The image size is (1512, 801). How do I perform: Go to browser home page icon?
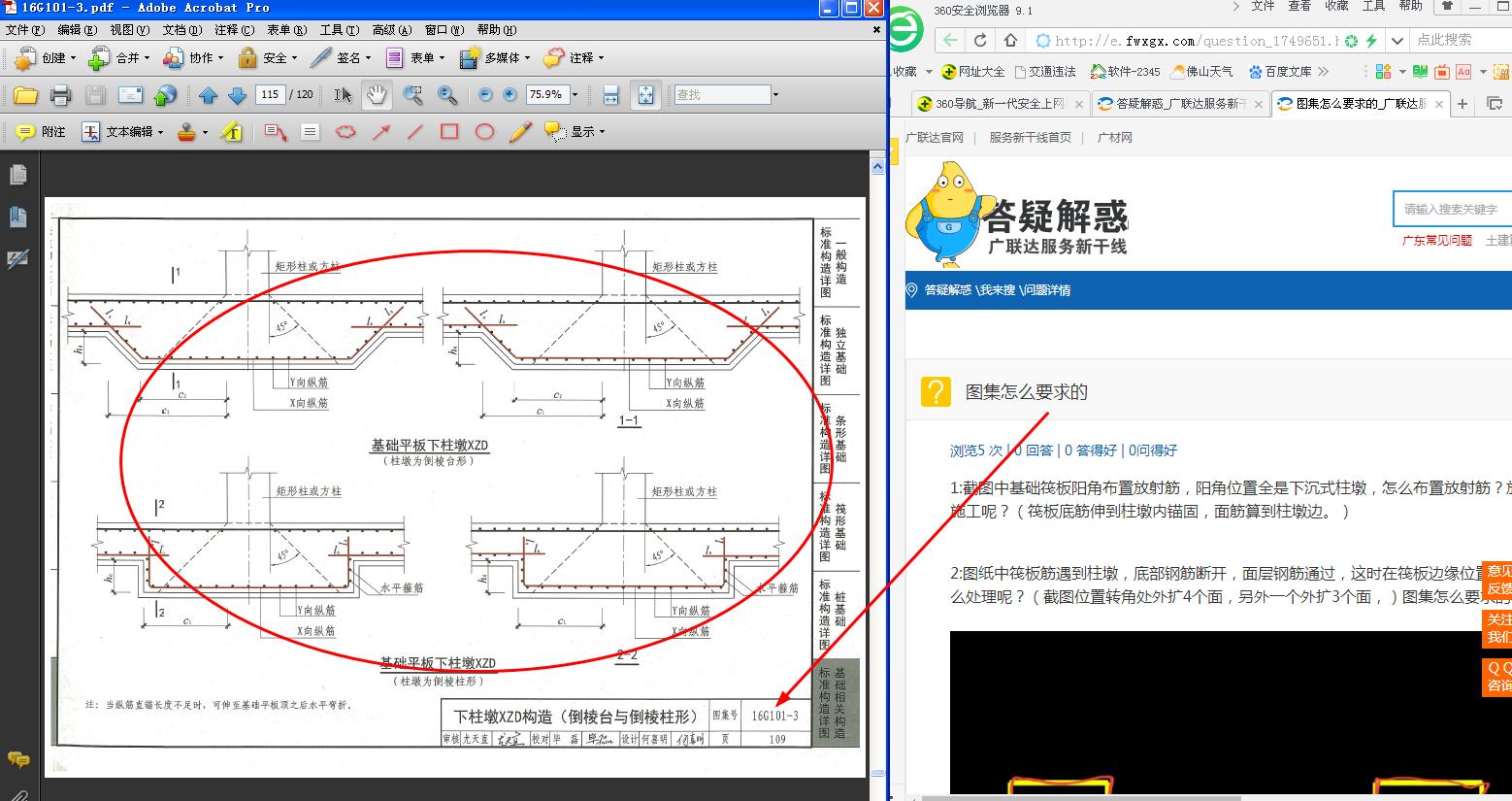tap(1010, 41)
